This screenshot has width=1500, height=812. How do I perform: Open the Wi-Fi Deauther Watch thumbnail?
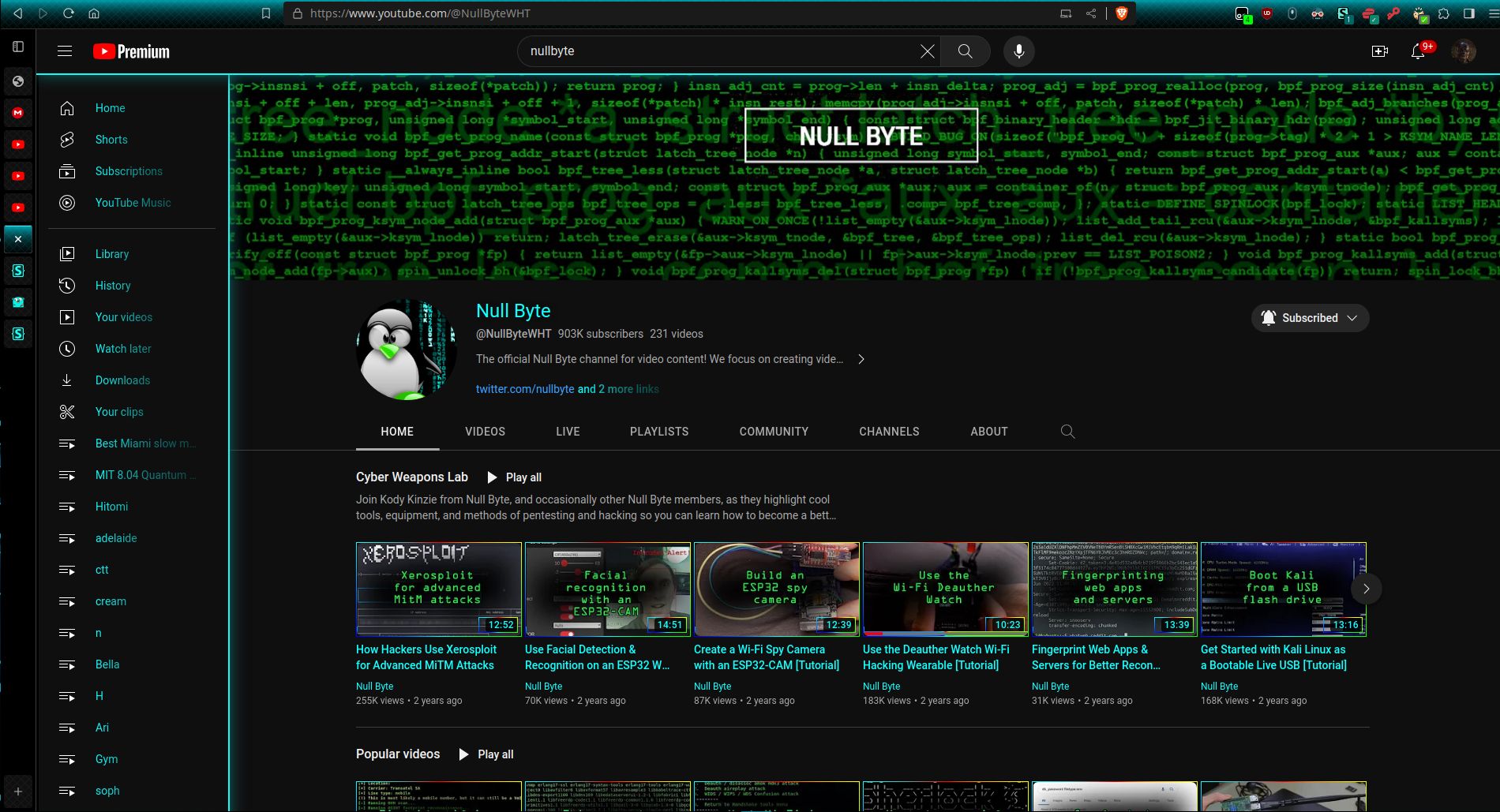[x=946, y=589]
